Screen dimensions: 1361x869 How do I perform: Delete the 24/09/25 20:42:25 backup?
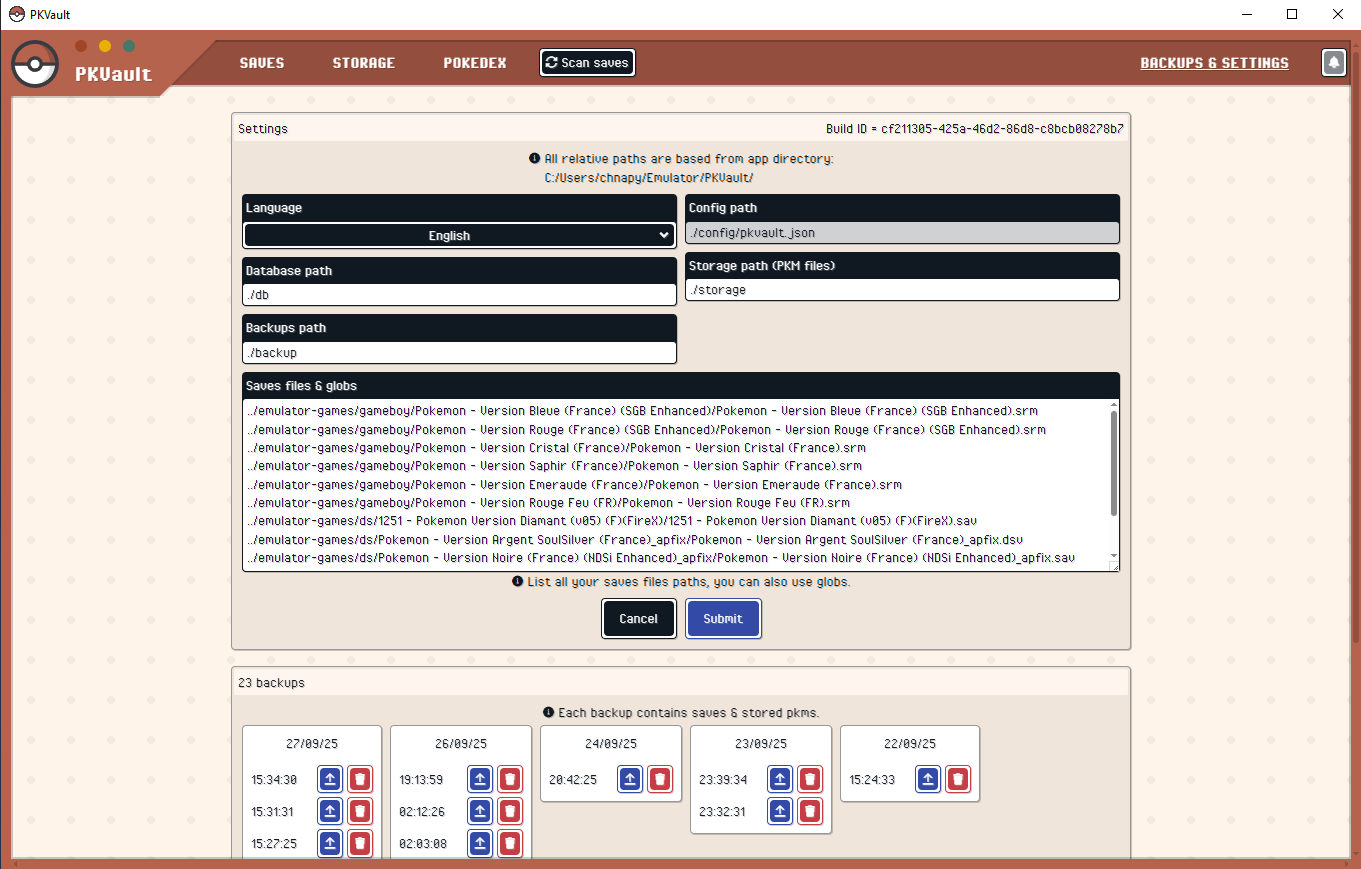click(x=659, y=780)
